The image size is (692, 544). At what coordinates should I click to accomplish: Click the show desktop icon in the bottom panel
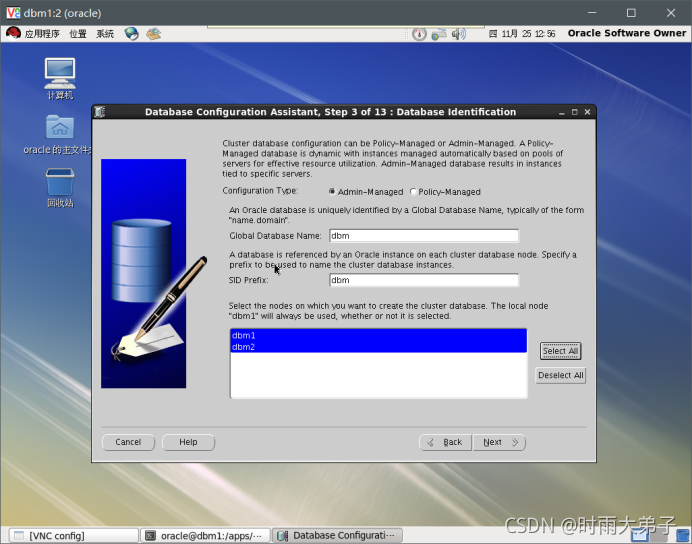point(683,535)
